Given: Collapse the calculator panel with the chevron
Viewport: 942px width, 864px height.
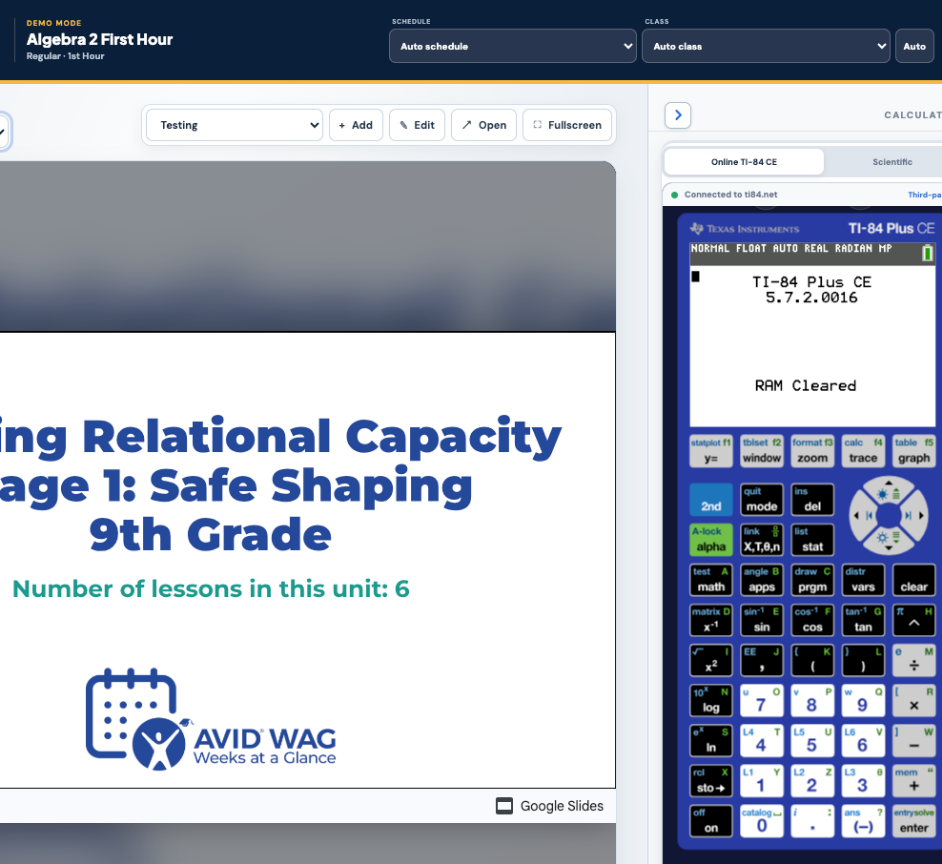Looking at the screenshot, I should pyautogui.click(x=678, y=115).
